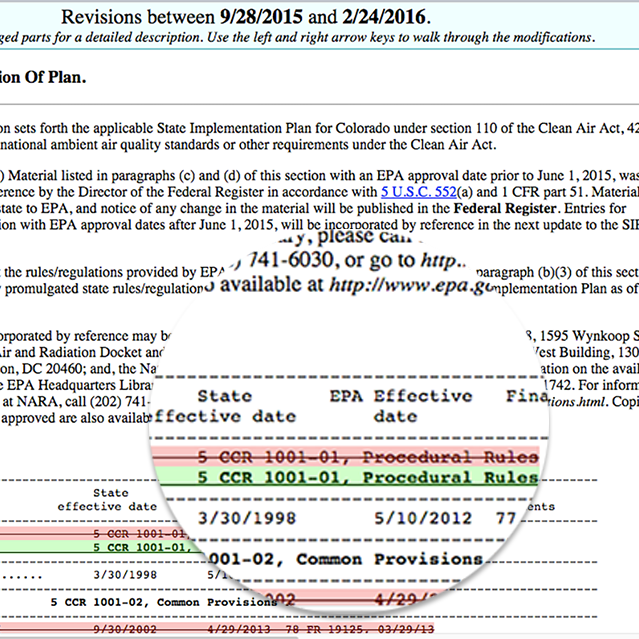Select the revisions date heading text

[246, 17]
